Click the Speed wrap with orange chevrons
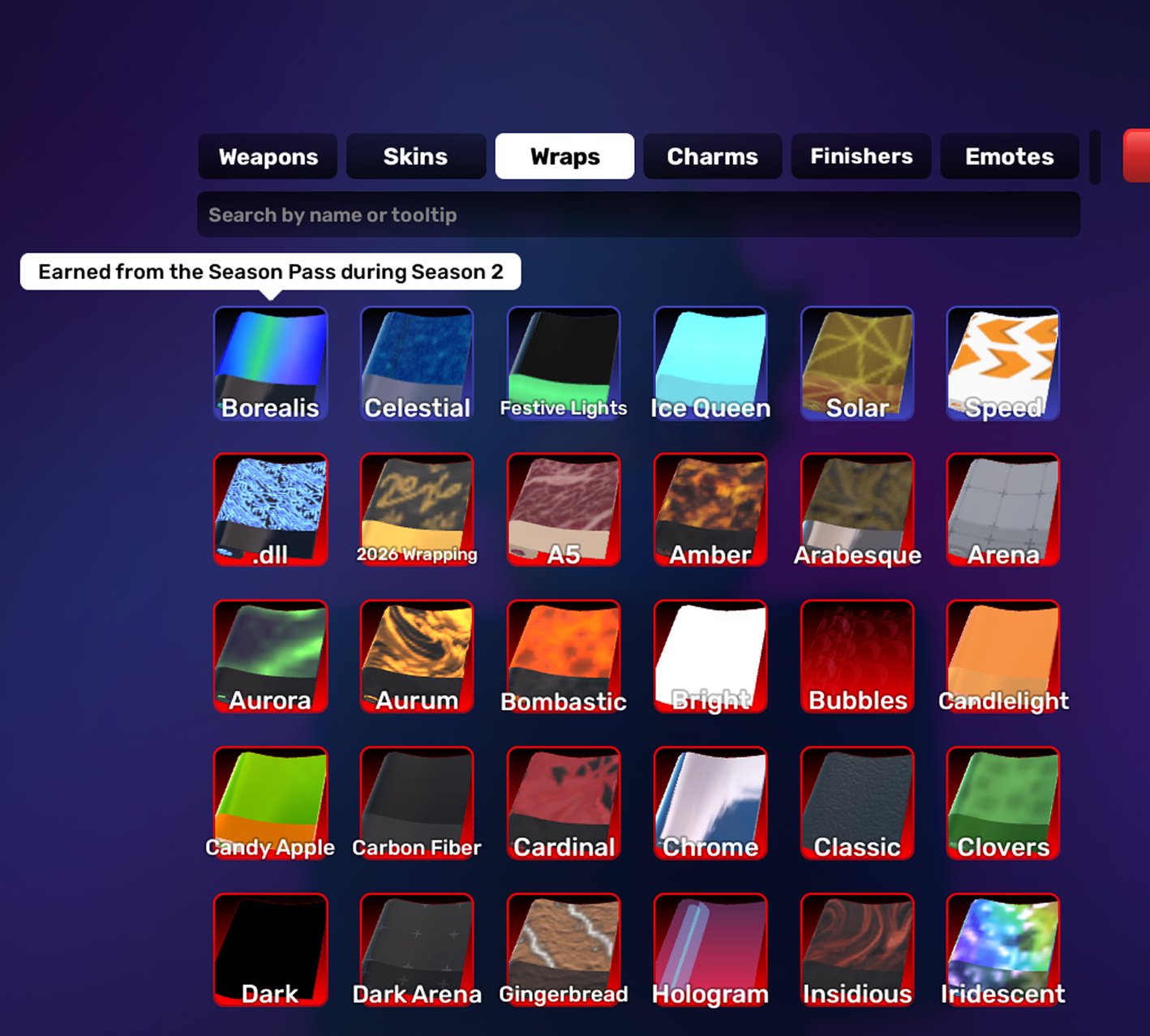 [1003, 363]
